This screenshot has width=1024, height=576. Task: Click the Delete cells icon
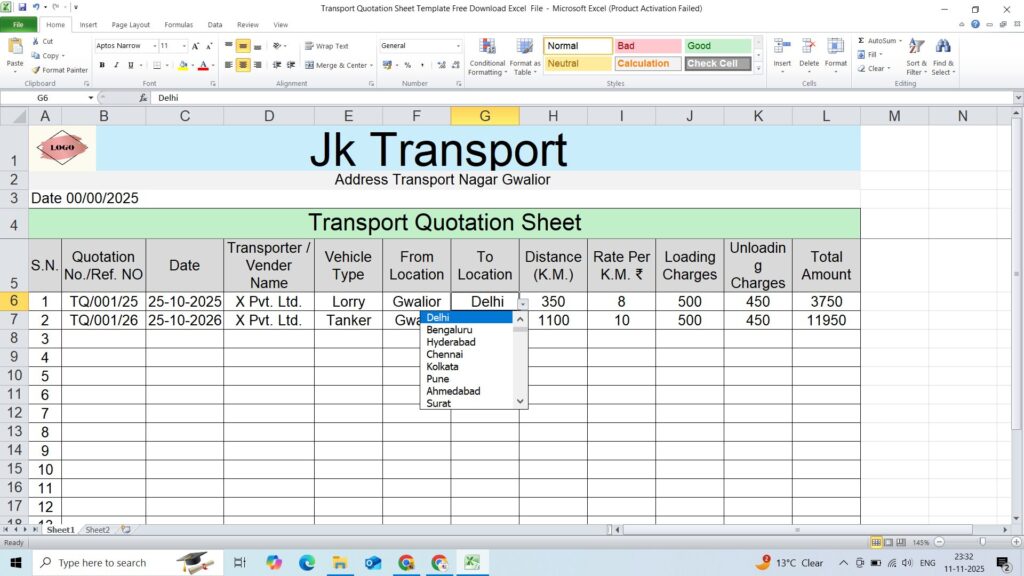[808, 47]
